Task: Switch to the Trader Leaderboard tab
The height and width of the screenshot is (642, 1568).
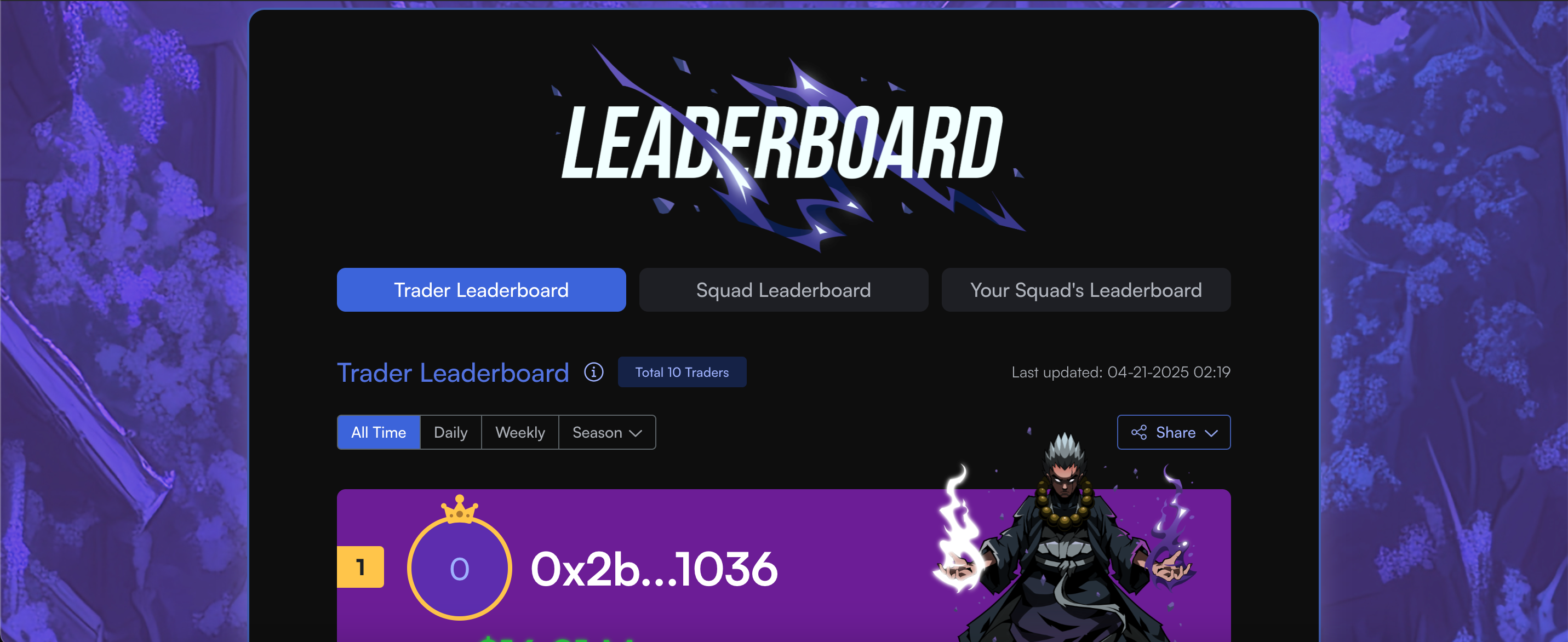Action: point(481,290)
